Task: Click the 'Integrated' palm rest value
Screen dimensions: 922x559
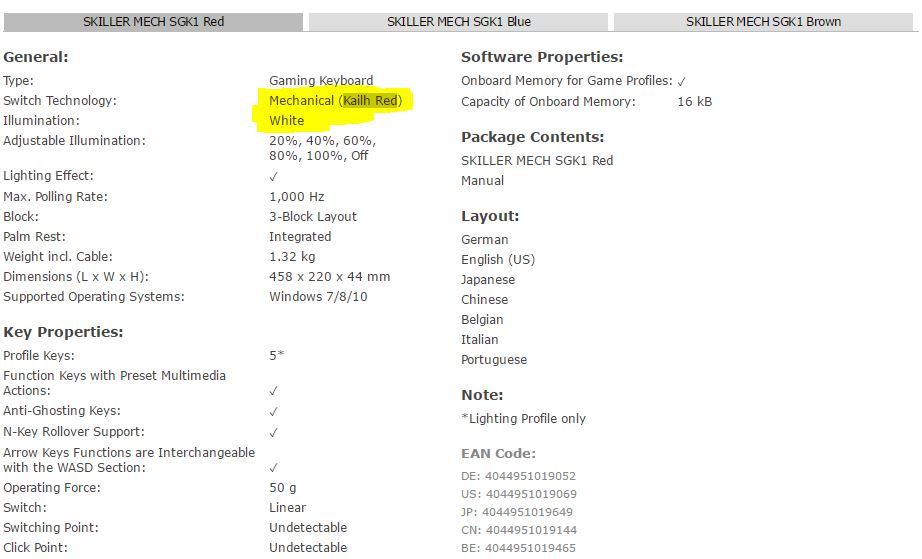Action: pos(300,237)
